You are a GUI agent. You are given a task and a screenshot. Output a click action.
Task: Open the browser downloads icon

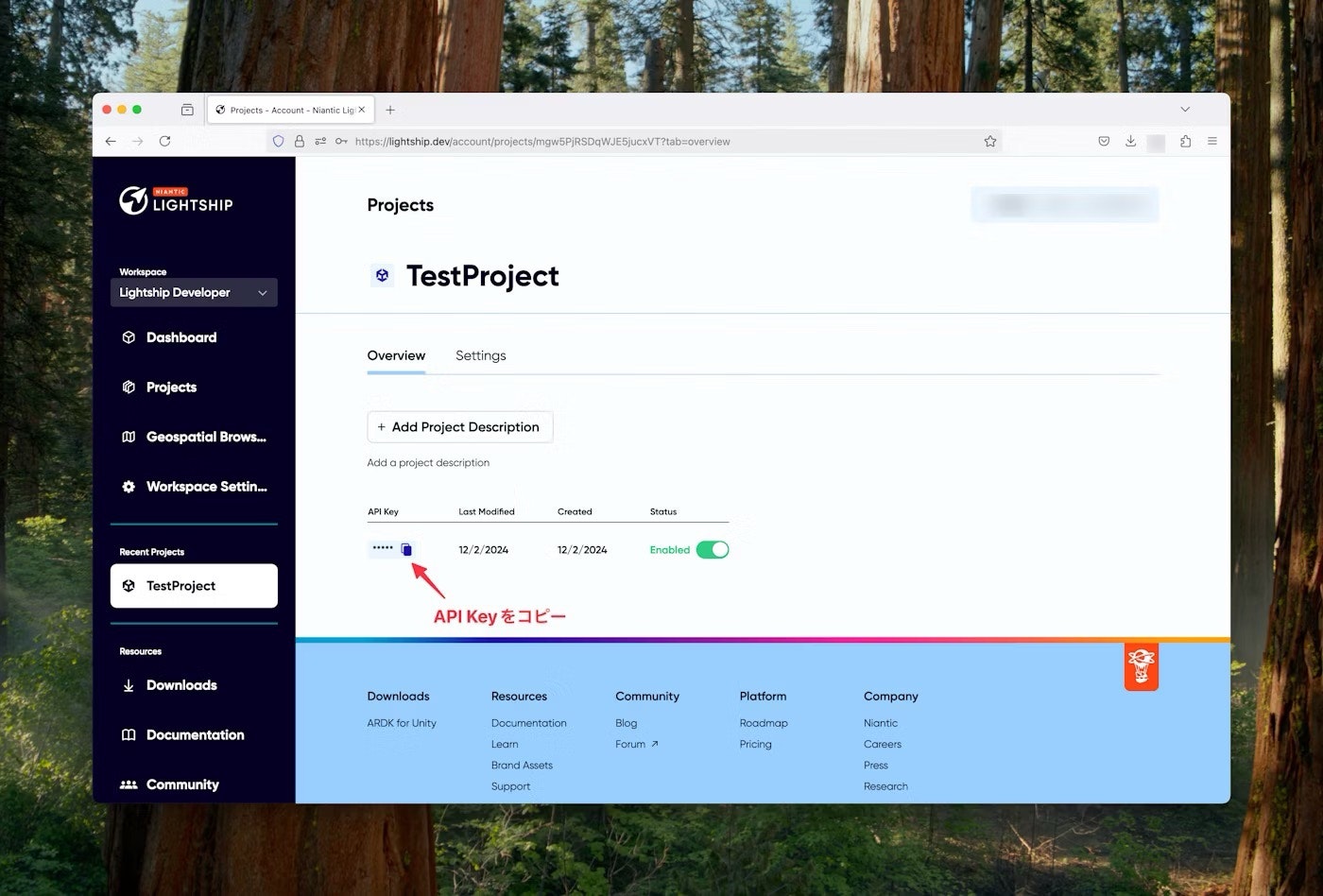click(1130, 141)
